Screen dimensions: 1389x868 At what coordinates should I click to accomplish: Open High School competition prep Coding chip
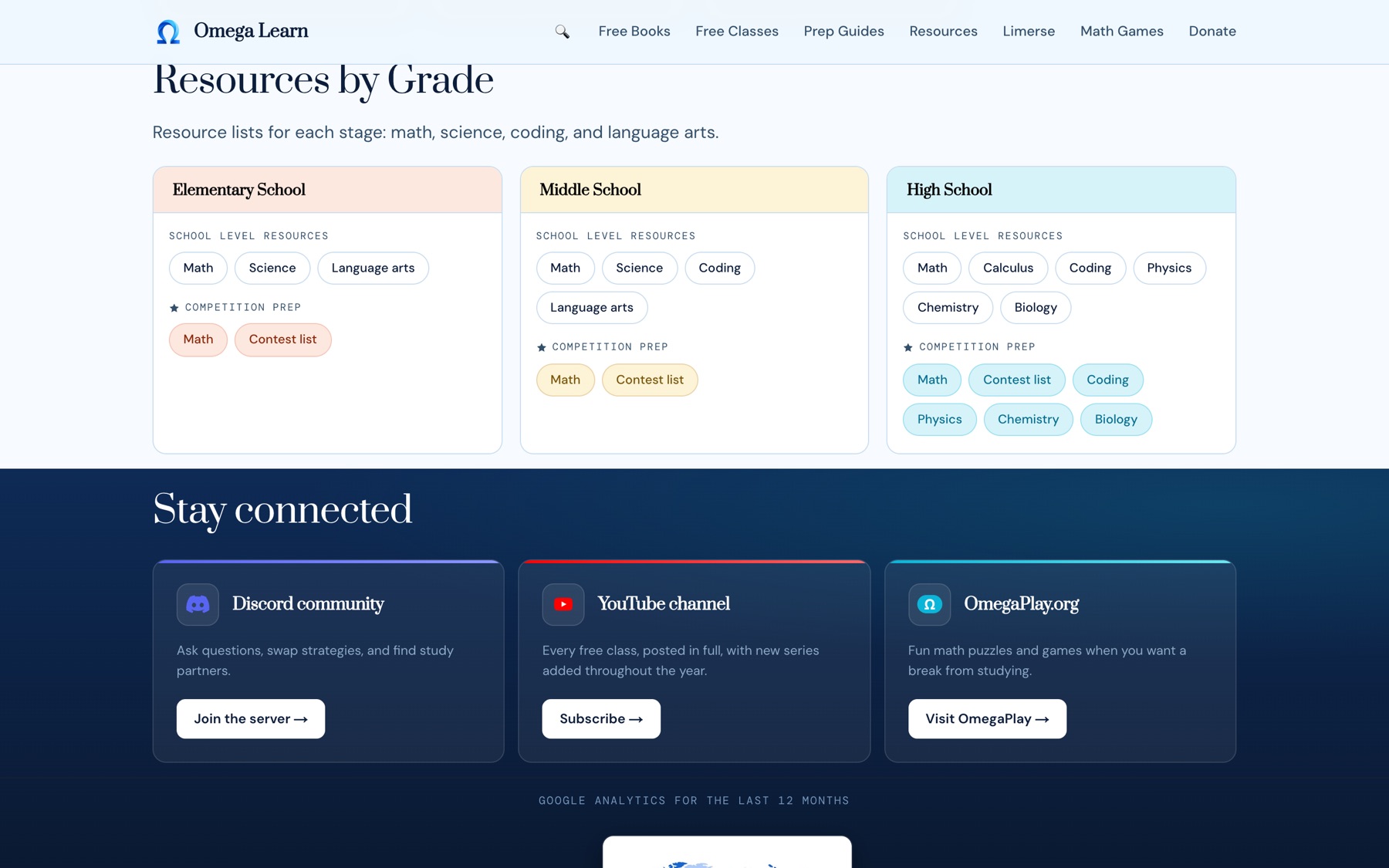tap(1107, 380)
